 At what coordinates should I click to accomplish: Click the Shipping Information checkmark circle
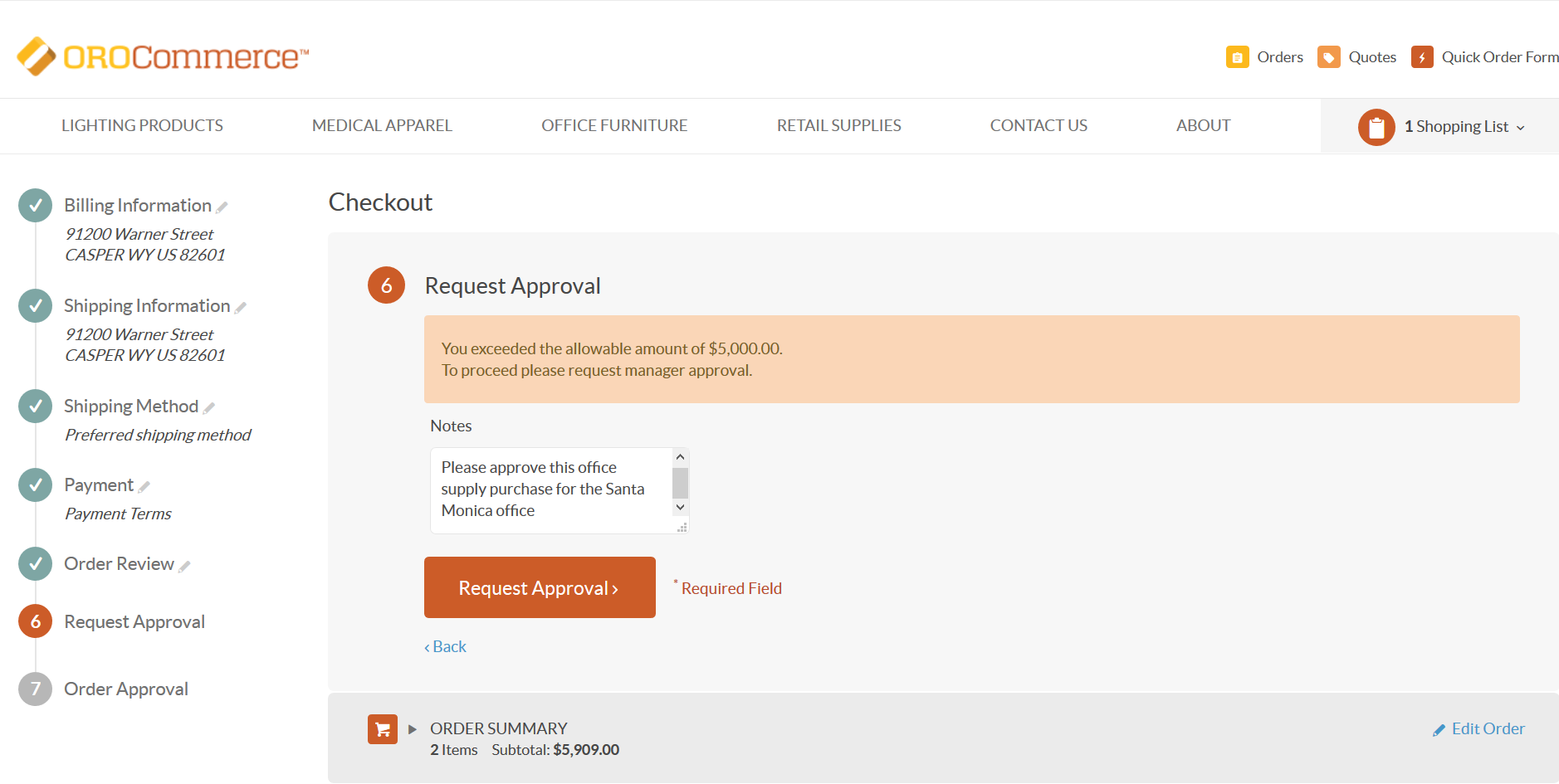tap(35, 305)
